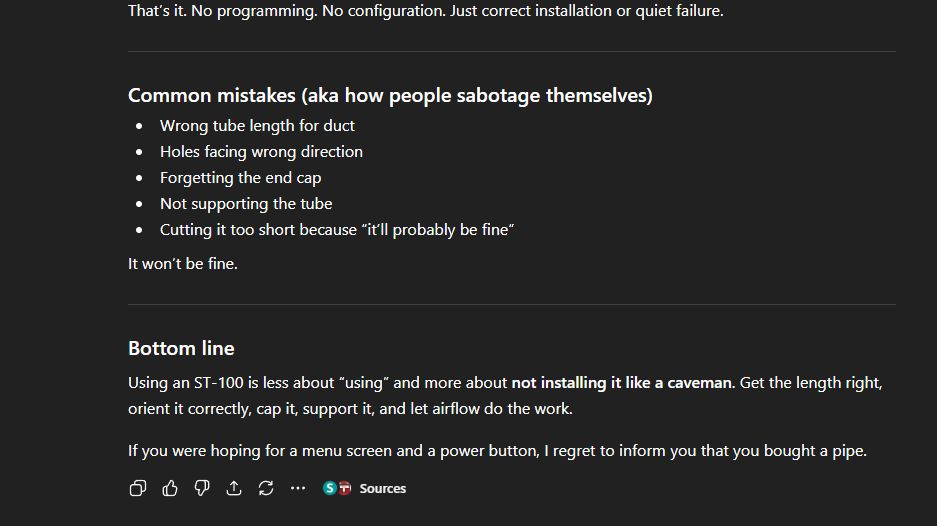Click the "Common mistakes" heading

pyautogui.click(x=390, y=96)
